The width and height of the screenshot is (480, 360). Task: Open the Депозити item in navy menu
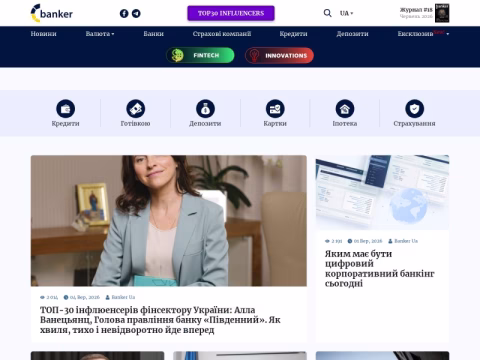[352, 34]
